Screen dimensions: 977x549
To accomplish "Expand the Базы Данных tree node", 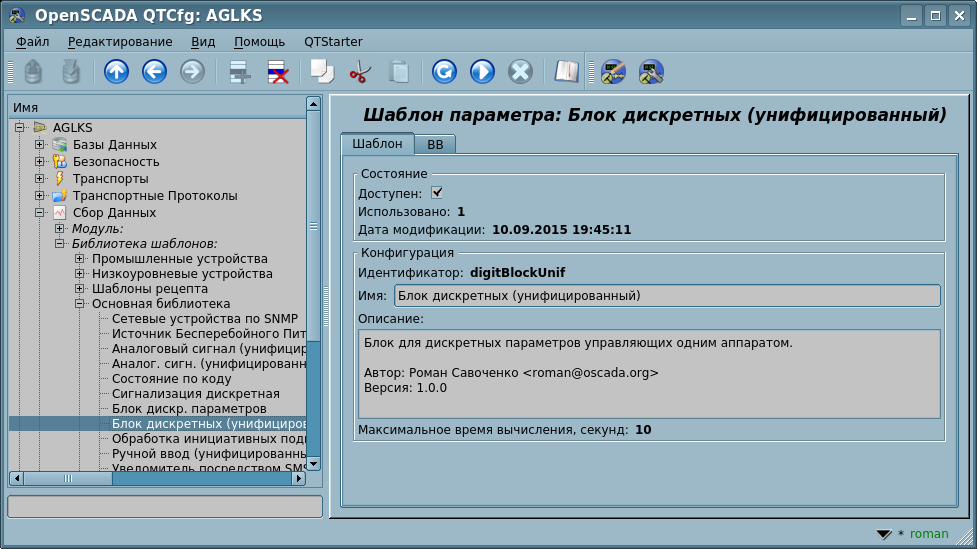I will [40, 145].
